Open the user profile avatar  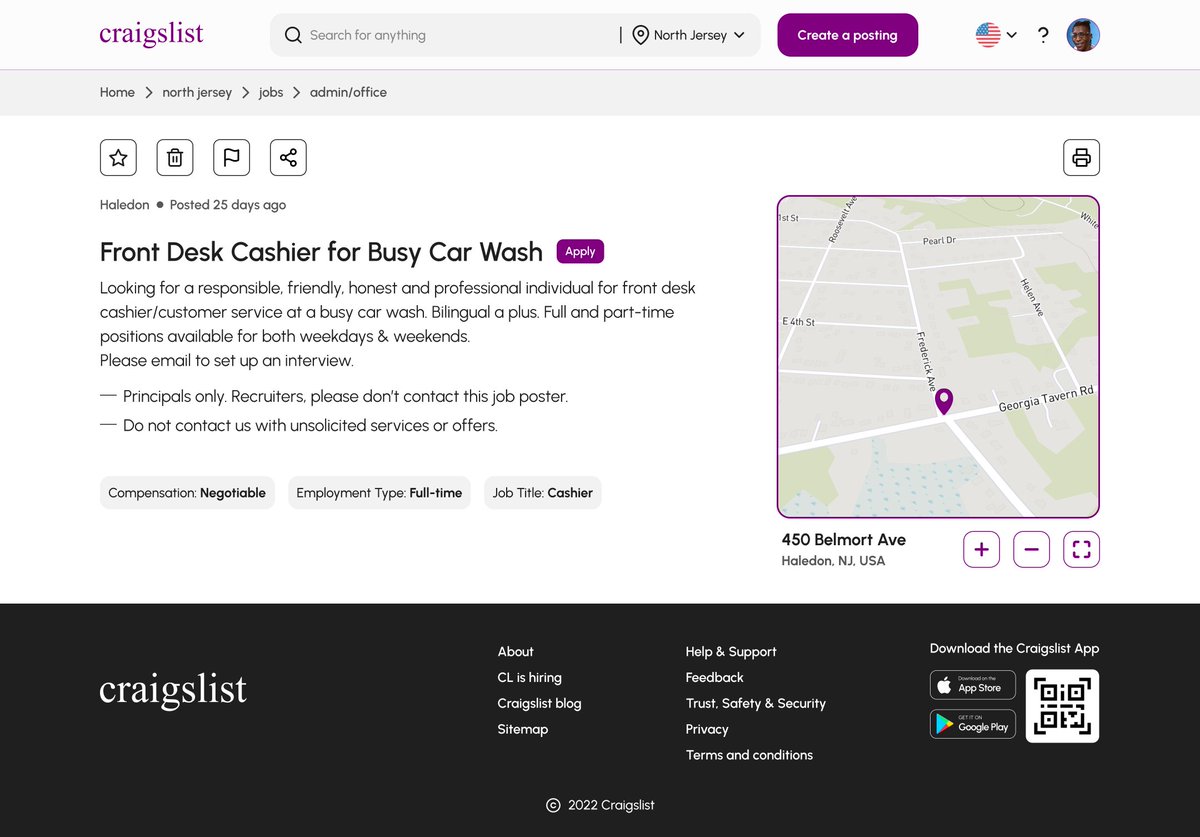click(1083, 35)
